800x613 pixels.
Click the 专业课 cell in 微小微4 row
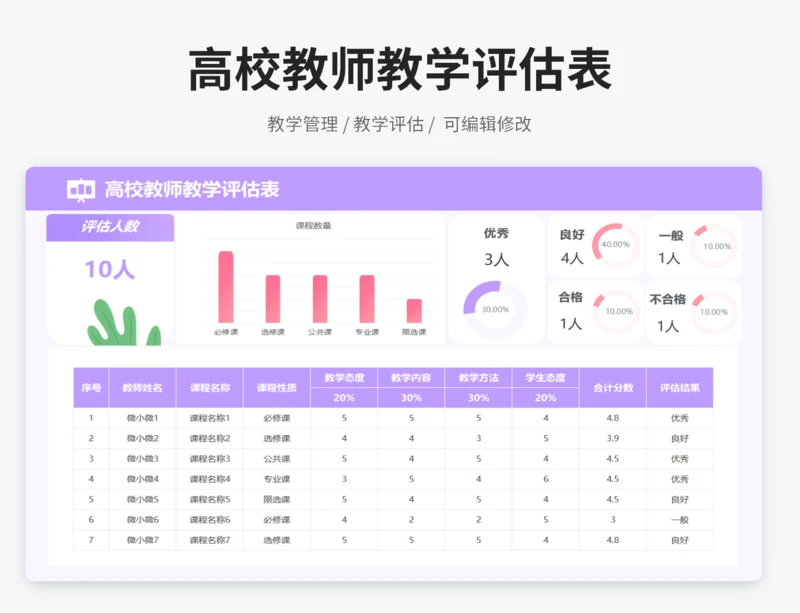[277, 479]
